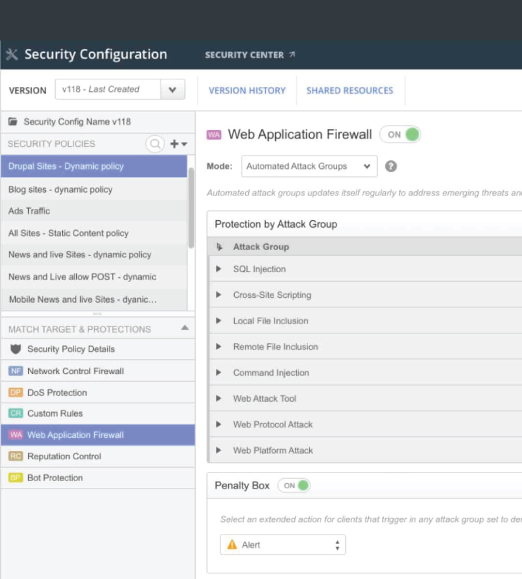Click the search icon in Security Policies

point(155,144)
